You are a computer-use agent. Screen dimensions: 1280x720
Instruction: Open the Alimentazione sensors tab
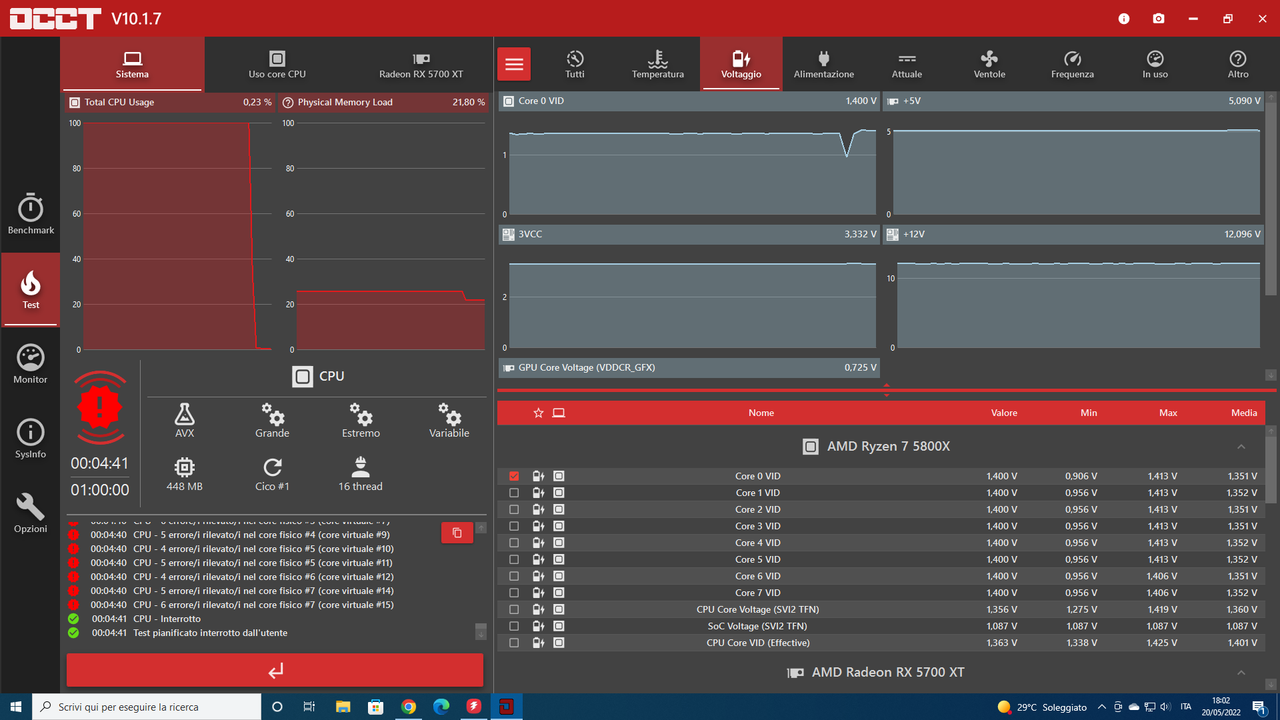(x=824, y=65)
